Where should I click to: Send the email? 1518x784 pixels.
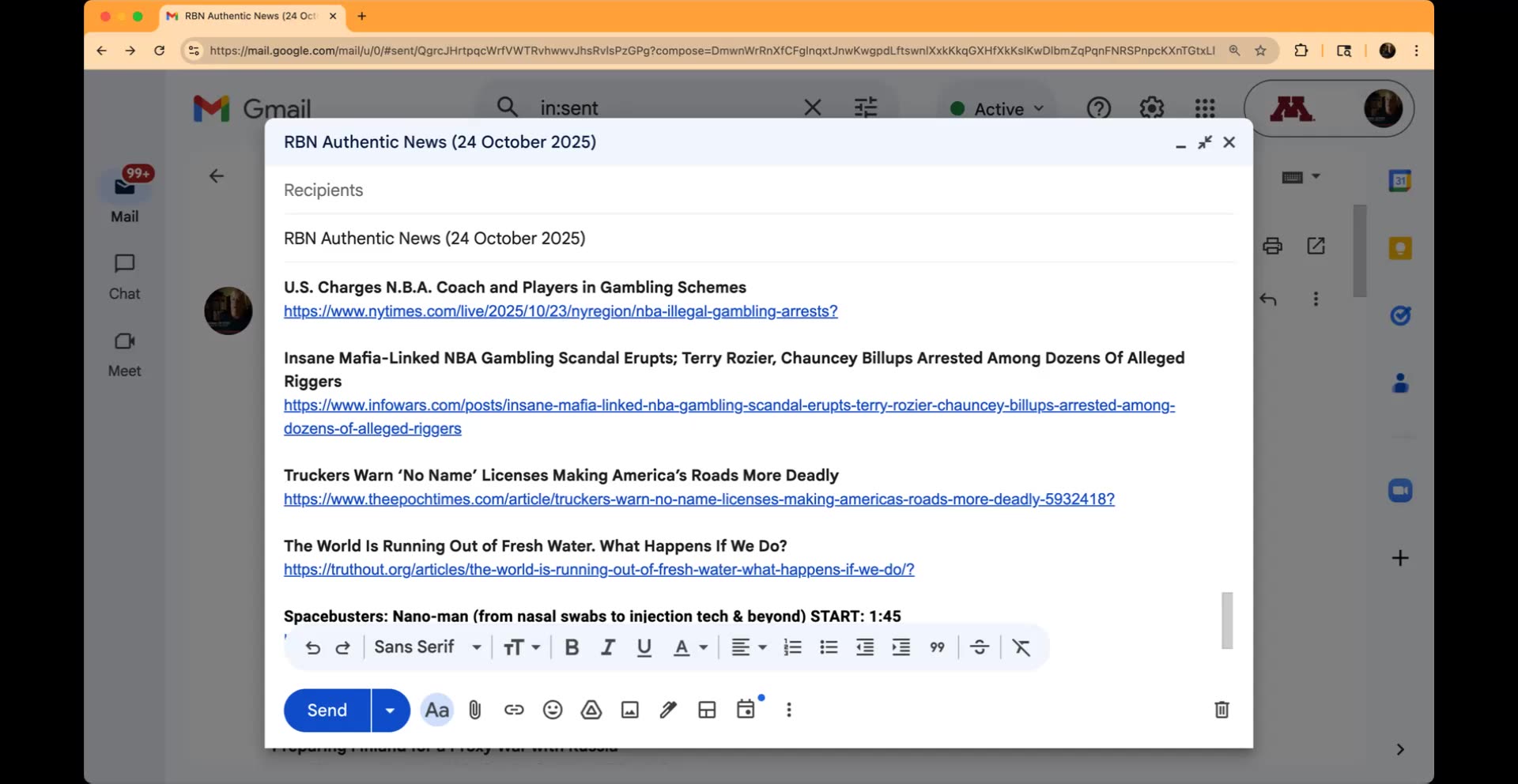(327, 710)
